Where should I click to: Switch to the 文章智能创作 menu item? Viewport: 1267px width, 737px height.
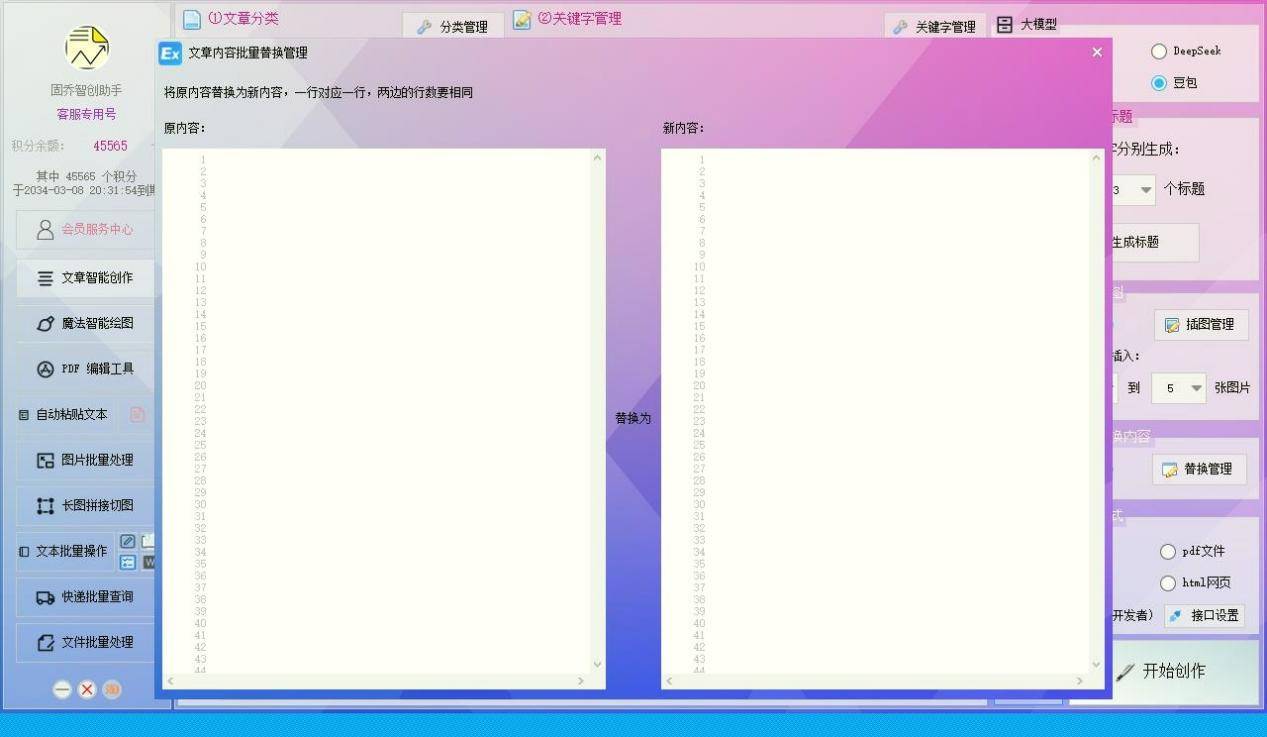[x=86, y=278]
